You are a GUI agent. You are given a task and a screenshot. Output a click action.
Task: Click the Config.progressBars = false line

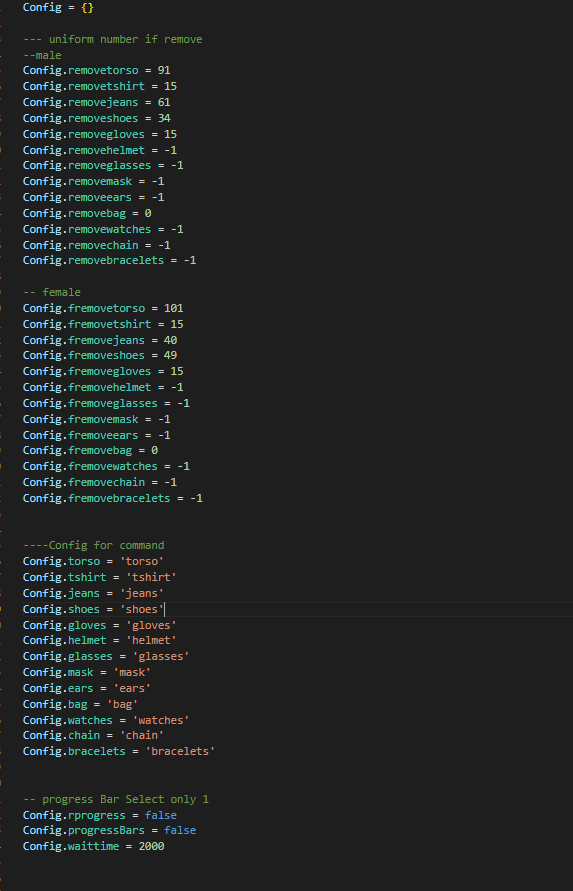tap(110, 830)
